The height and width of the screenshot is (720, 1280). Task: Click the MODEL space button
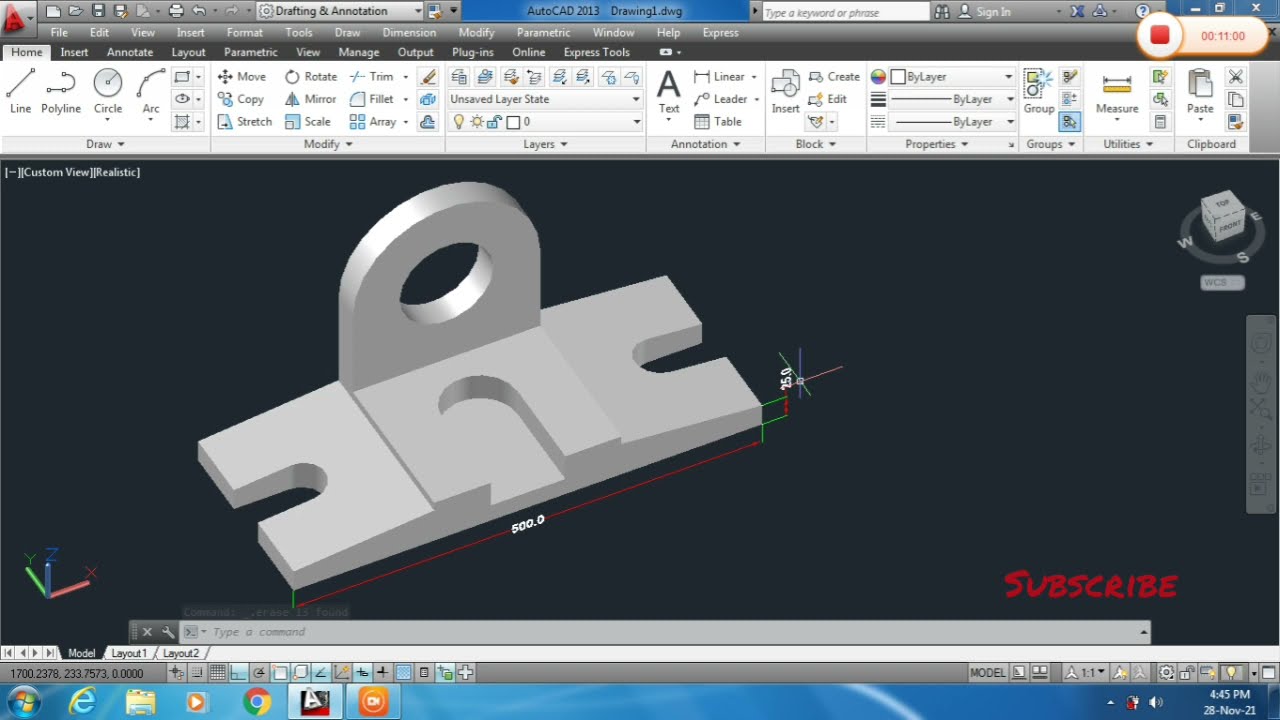point(987,673)
